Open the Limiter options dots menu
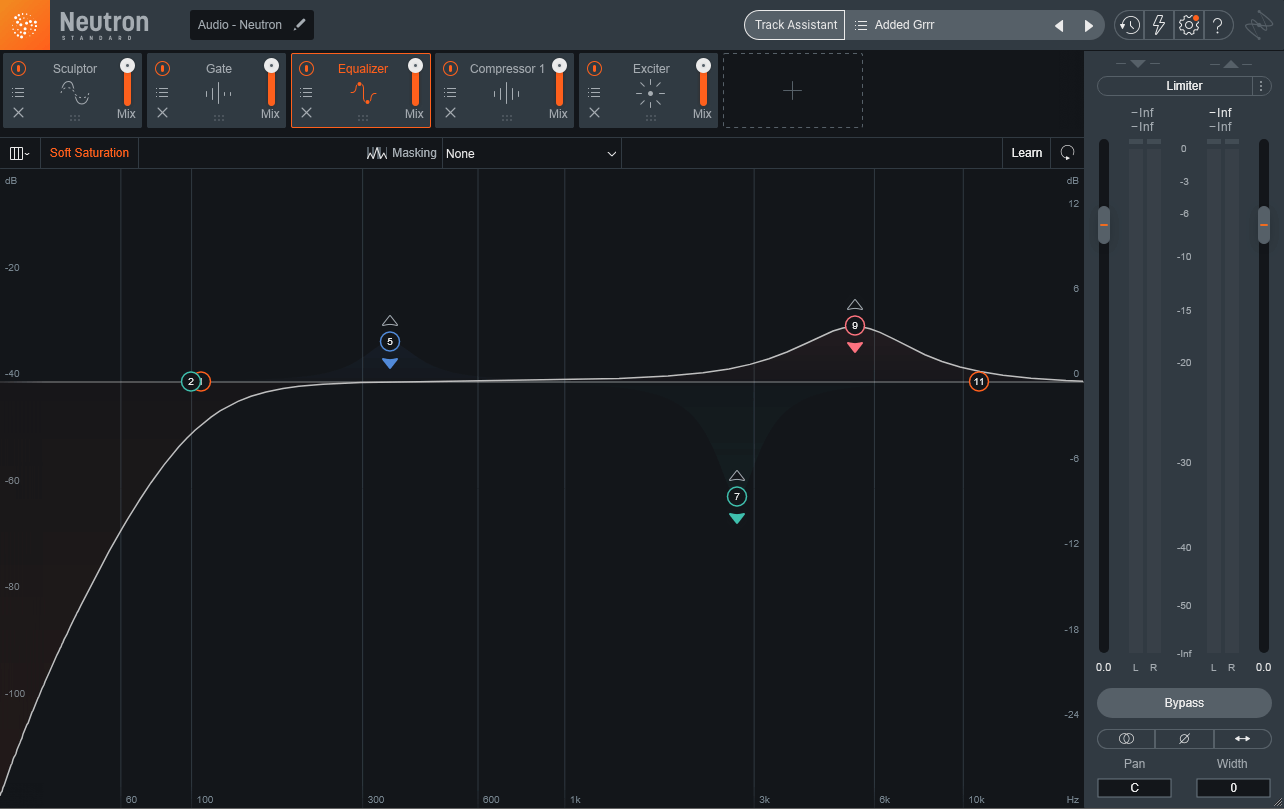Viewport: 1284px width, 809px height. coord(1261,86)
